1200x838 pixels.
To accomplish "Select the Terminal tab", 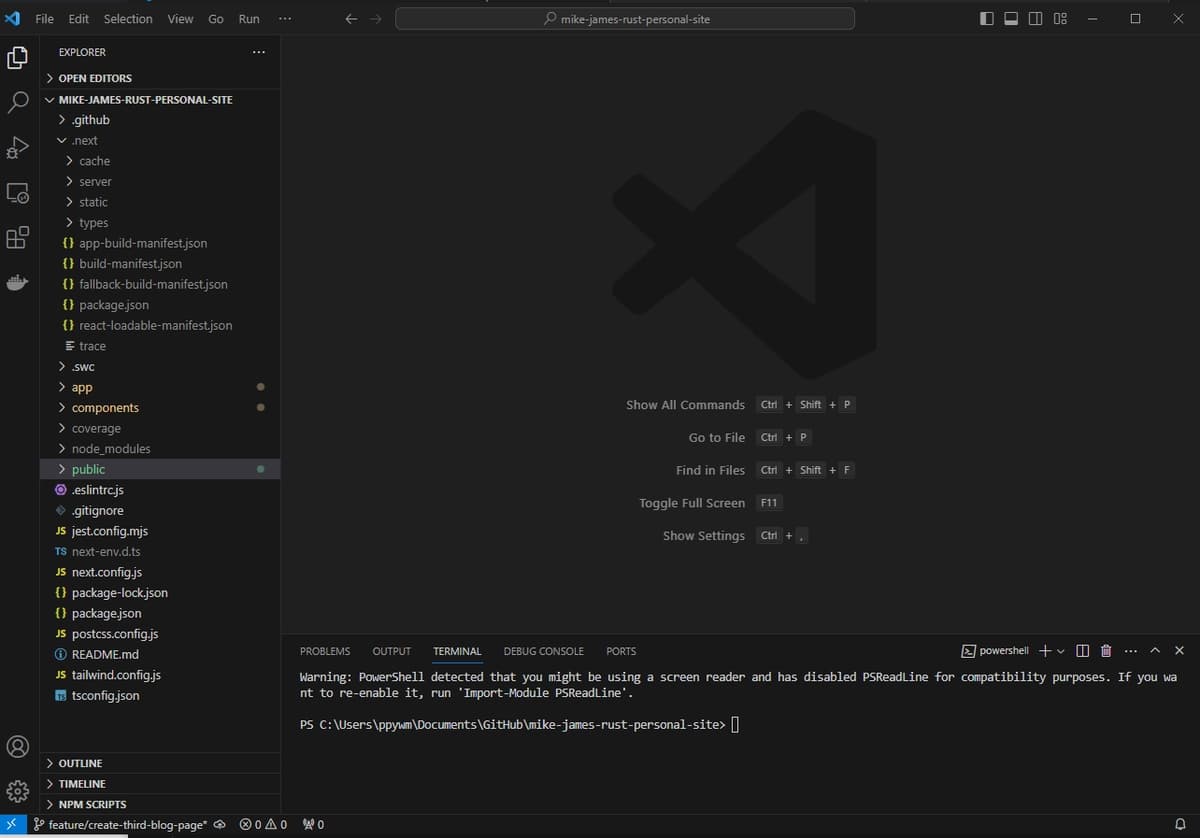I will pos(457,651).
